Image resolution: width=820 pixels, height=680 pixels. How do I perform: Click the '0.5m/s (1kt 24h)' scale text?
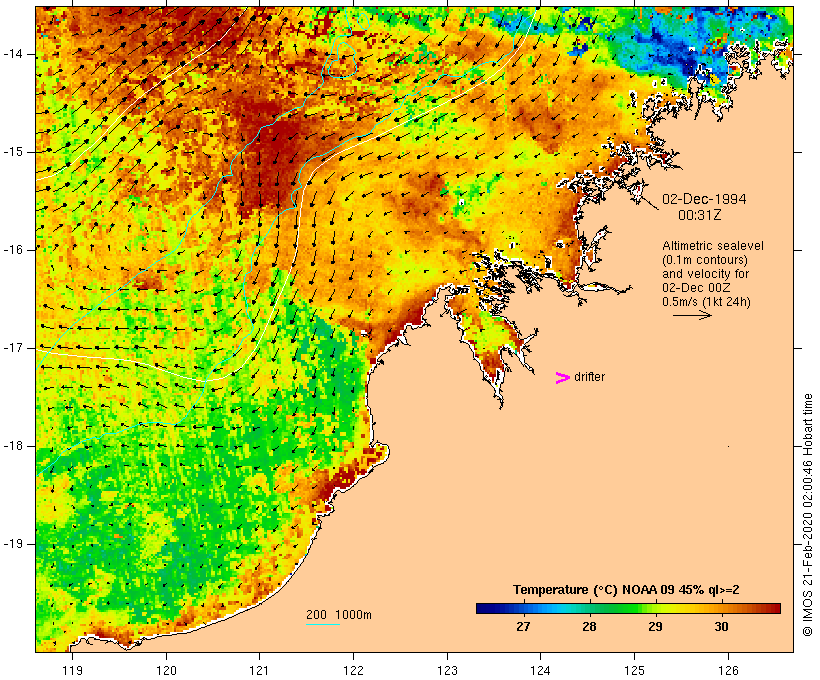click(706, 302)
